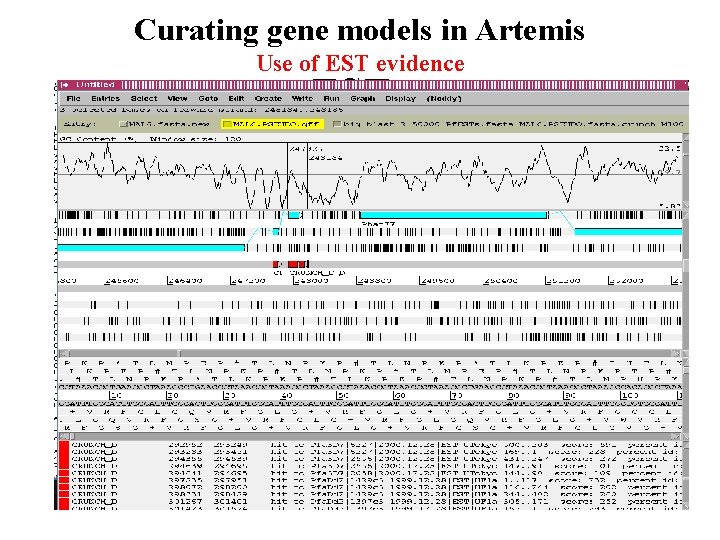Open the Graph menu
The image size is (720, 540).
click(362, 98)
